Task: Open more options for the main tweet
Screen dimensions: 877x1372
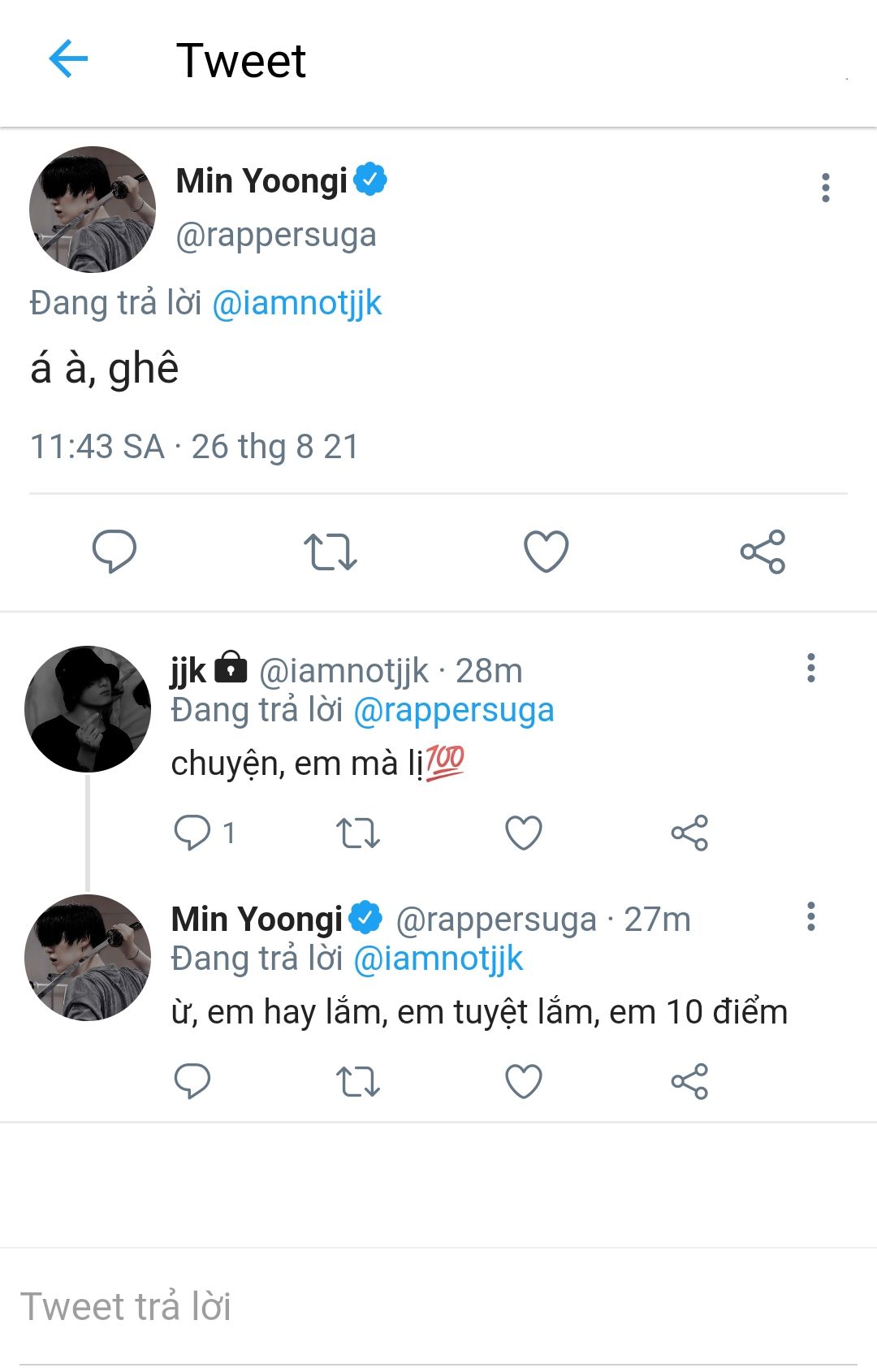Action: [x=826, y=188]
